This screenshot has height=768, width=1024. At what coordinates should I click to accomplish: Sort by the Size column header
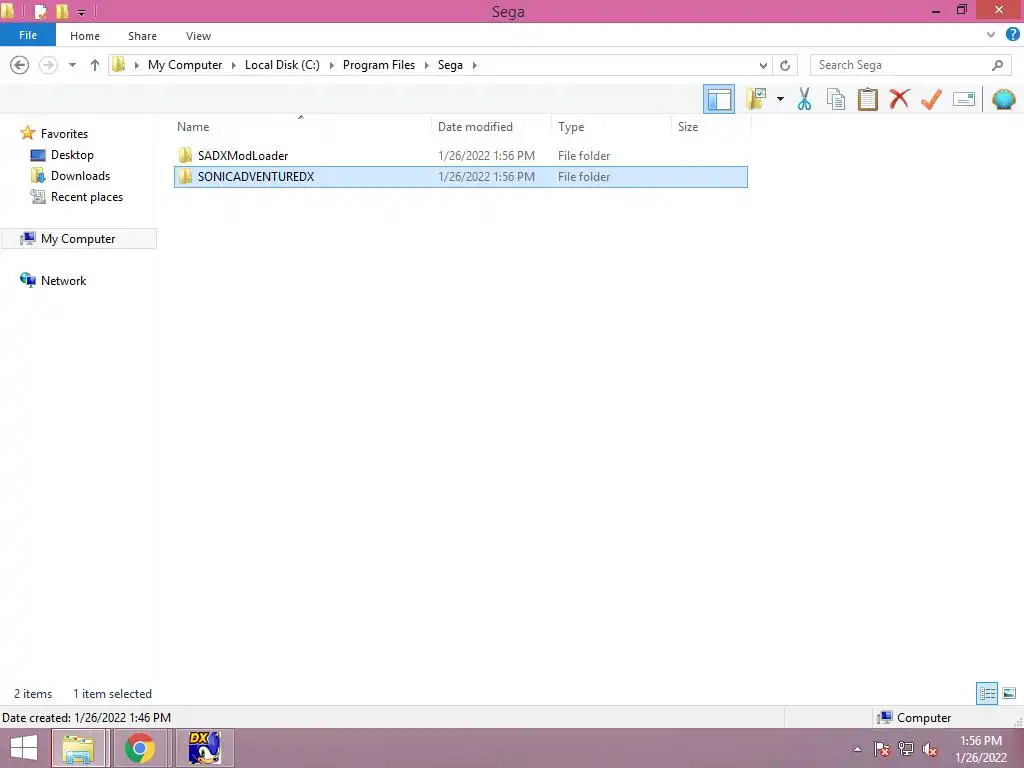(711, 127)
